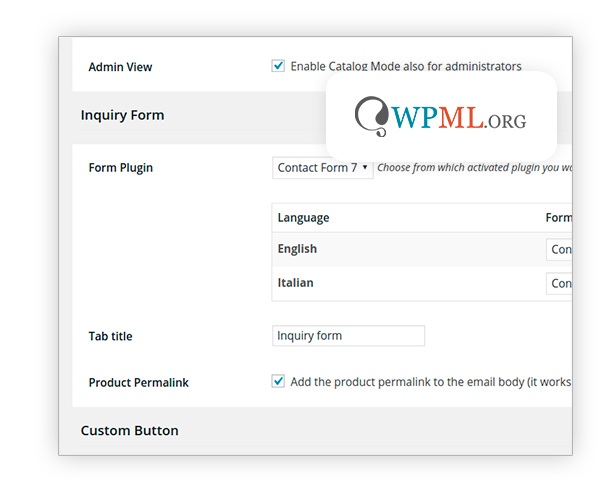
Task: Select the Custom Button section header
Action: [x=129, y=431]
